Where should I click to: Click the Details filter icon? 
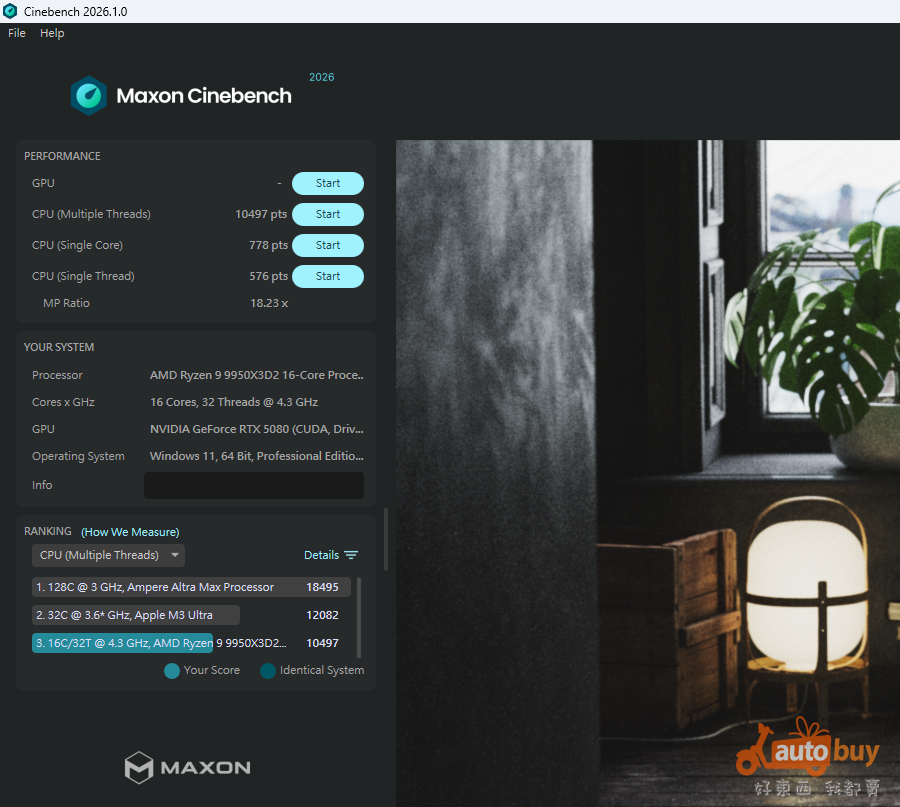pos(351,555)
